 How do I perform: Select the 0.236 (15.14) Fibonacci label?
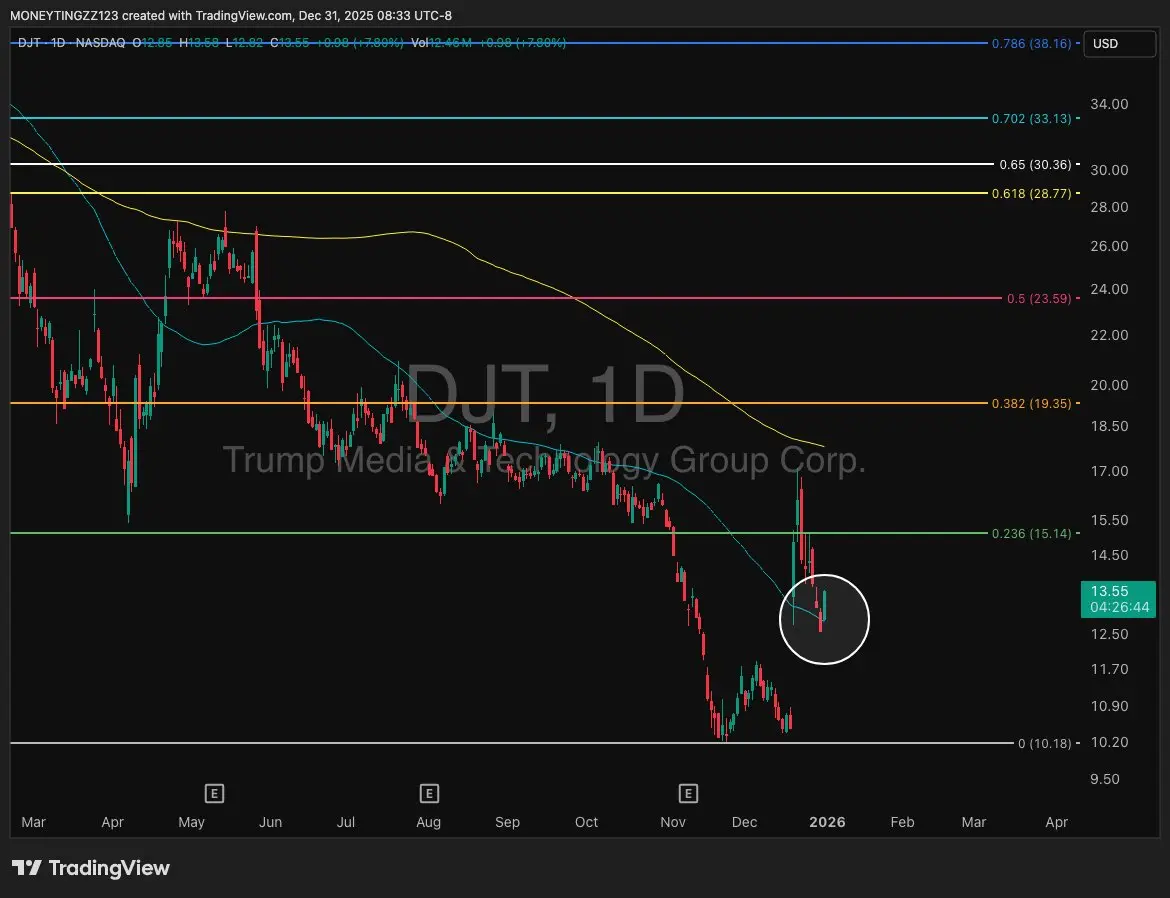pyautogui.click(x=1031, y=534)
